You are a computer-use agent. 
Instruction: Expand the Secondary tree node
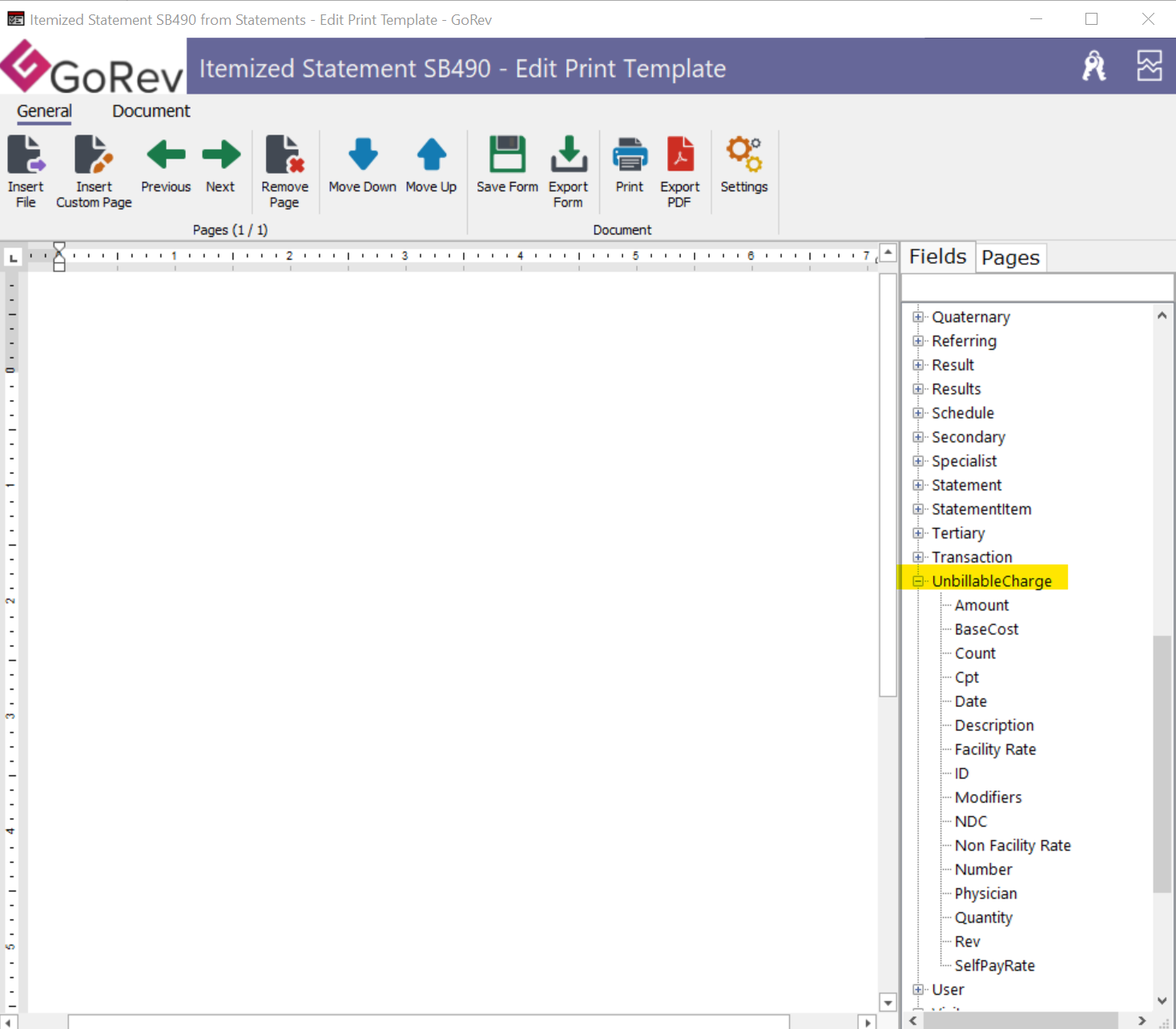[918, 437]
